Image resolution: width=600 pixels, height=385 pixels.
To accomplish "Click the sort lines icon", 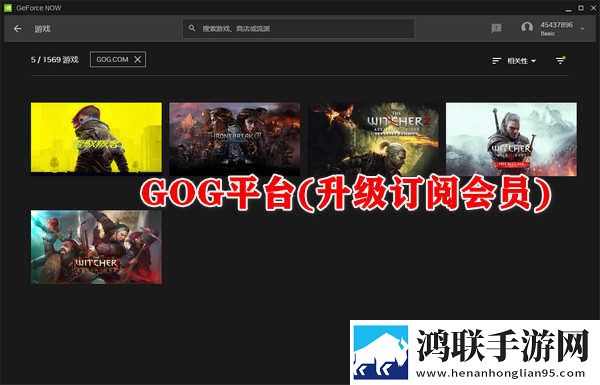I will click(x=496, y=60).
